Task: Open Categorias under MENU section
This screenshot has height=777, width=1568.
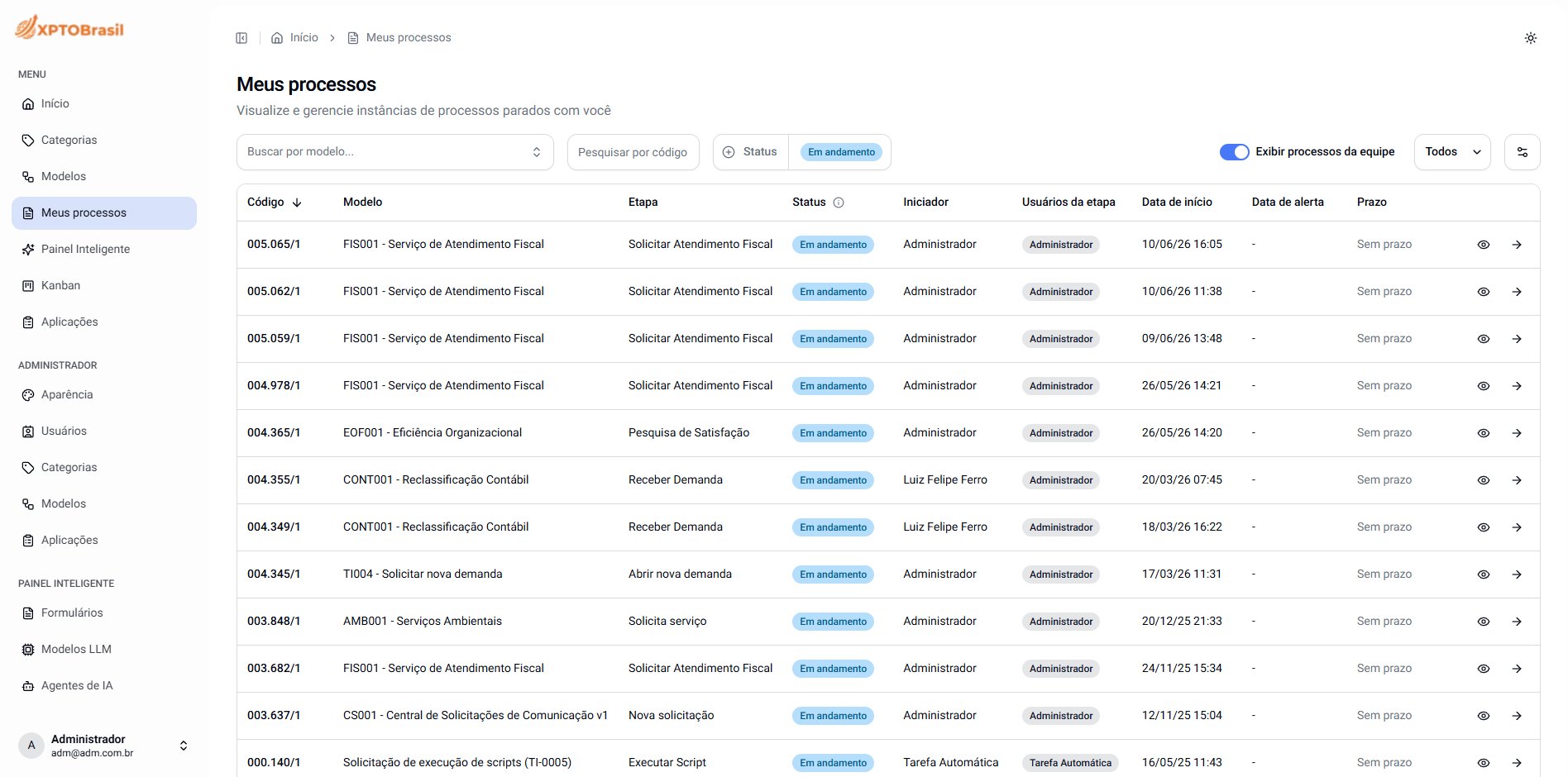Action: coord(104,141)
